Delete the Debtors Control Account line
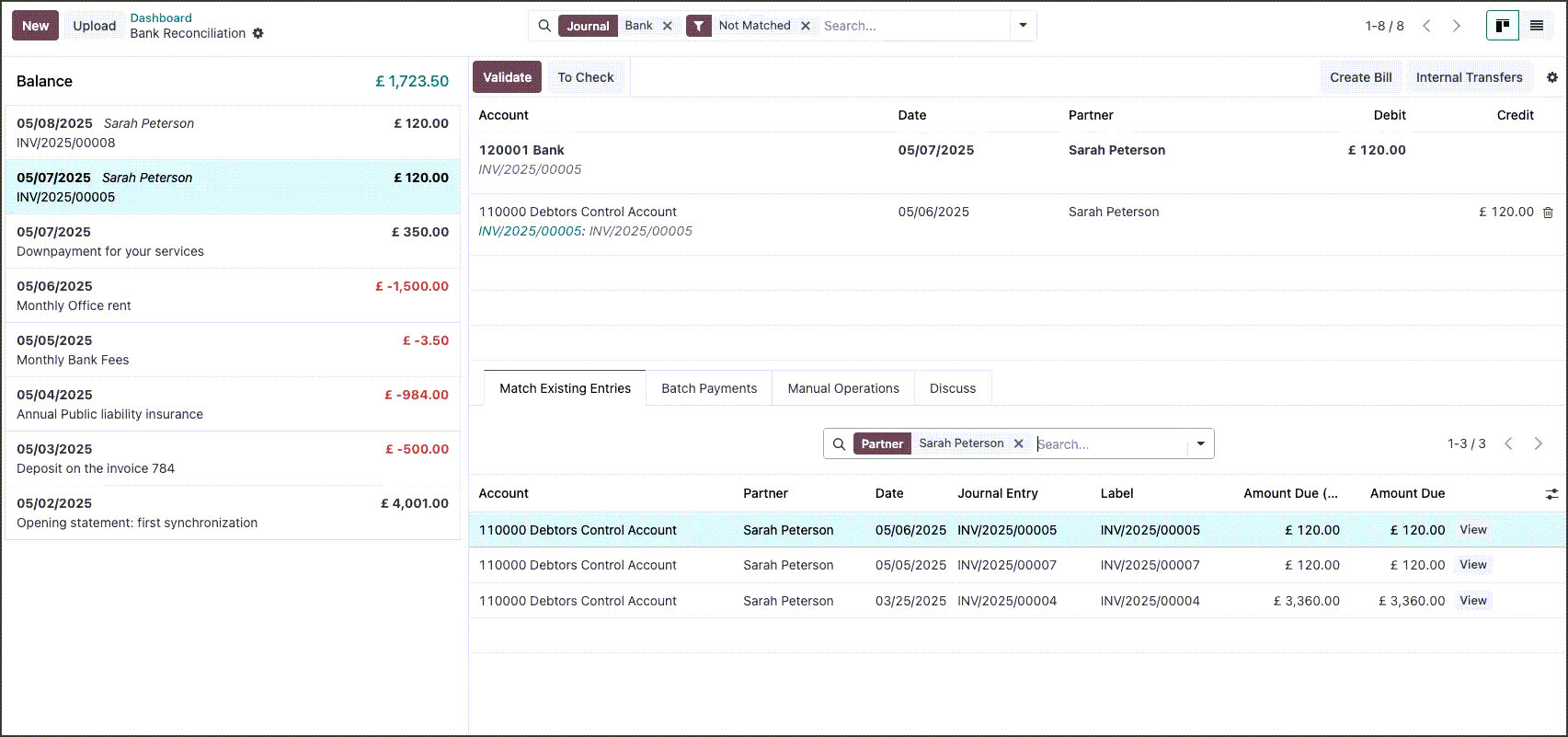Image resolution: width=1568 pixels, height=737 pixels. [x=1548, y=213]
